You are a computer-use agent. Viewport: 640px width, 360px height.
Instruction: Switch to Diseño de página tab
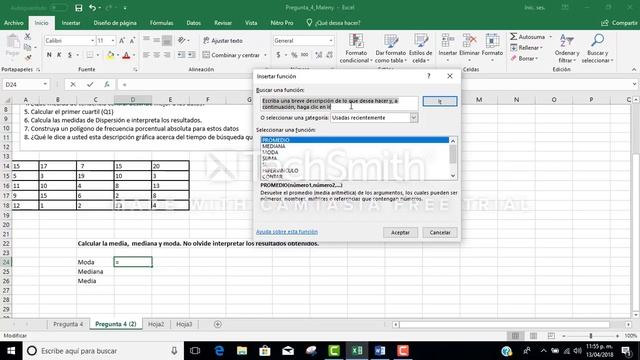click(x=115, y=23)
